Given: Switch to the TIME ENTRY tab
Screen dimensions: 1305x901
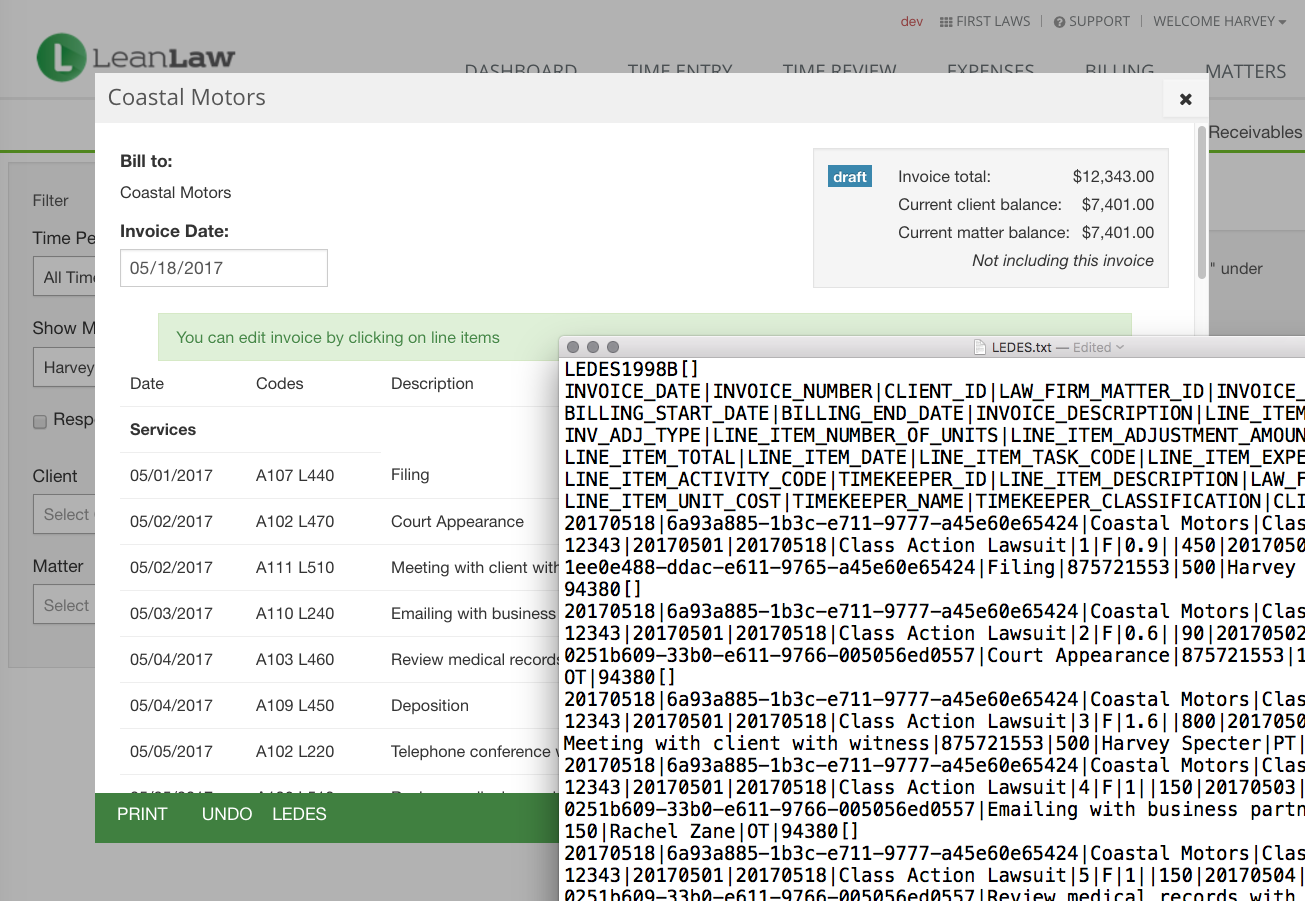Looking at the screenshot, I should coord(679,71).
